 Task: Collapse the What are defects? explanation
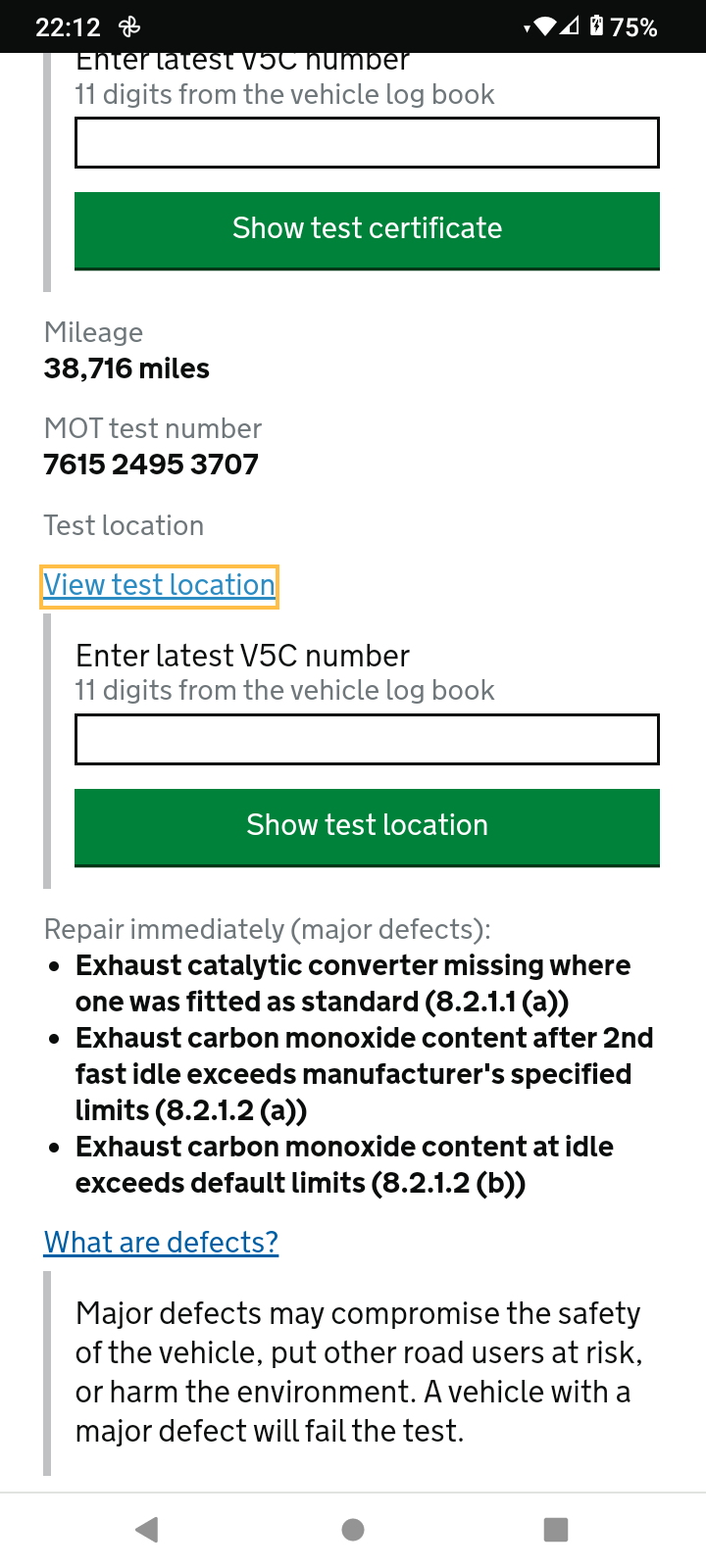[x=161, y=1243]
